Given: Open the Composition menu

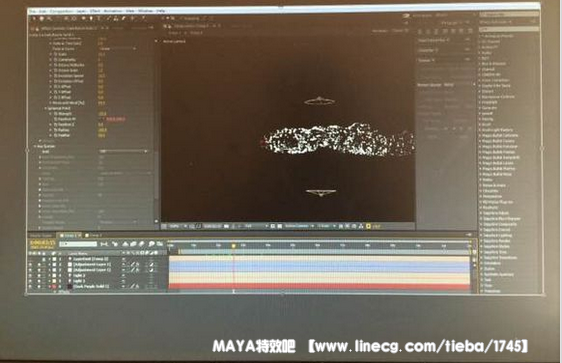Looking at the screenshot, I should 61,11.
